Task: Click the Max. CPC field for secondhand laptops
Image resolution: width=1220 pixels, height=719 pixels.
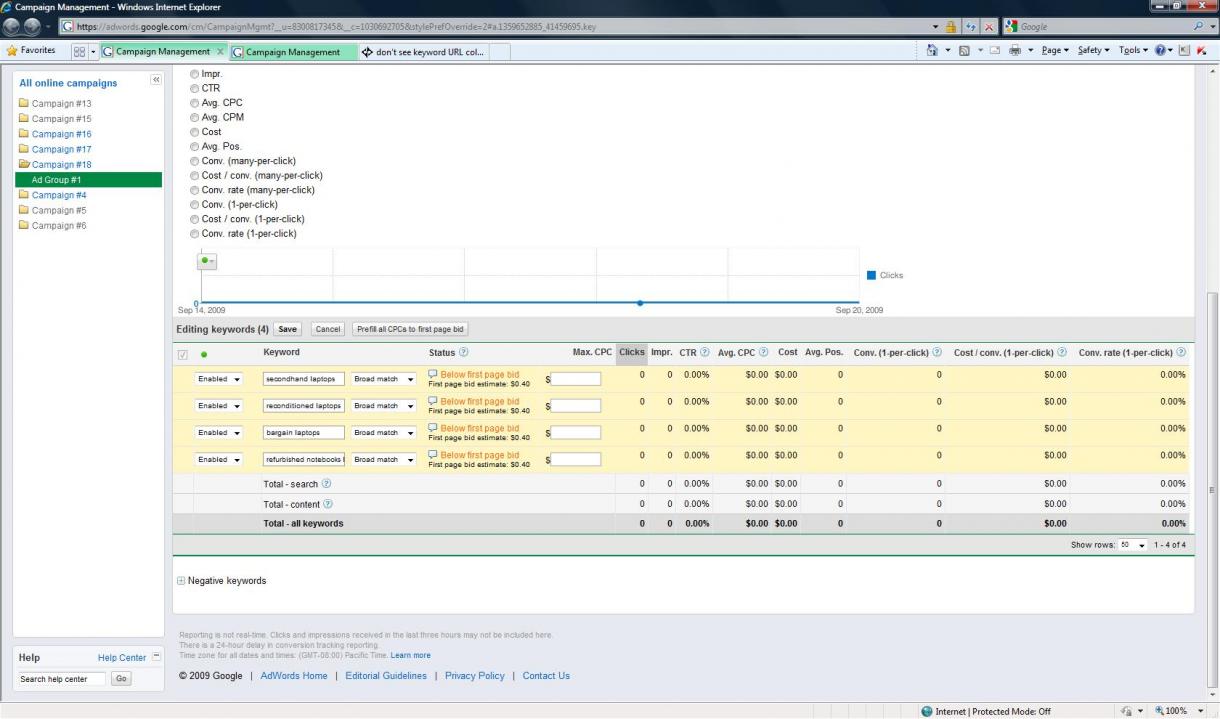Action: tap(576, 379)
